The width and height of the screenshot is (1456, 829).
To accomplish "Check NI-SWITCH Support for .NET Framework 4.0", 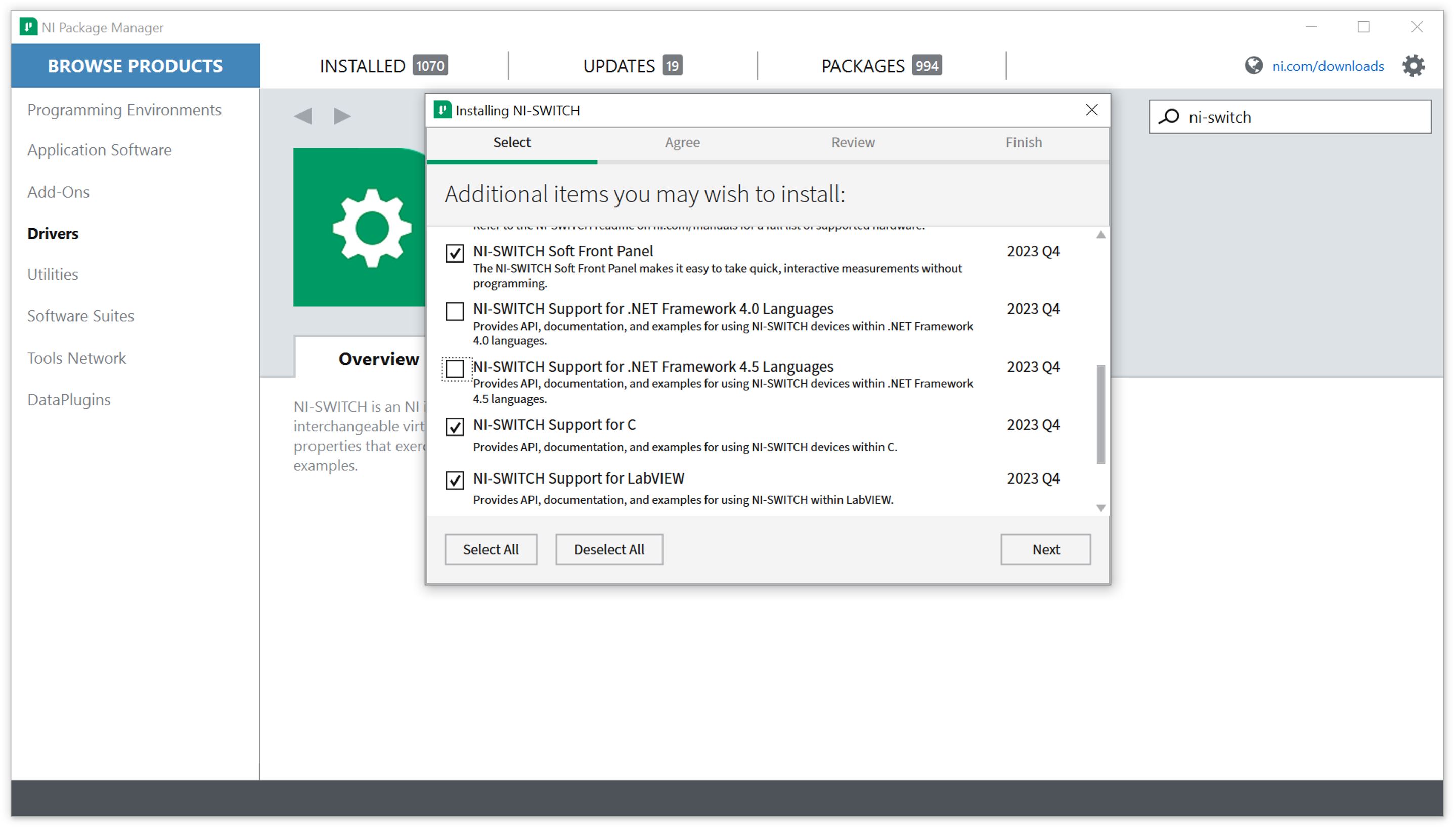I will 454,311.
